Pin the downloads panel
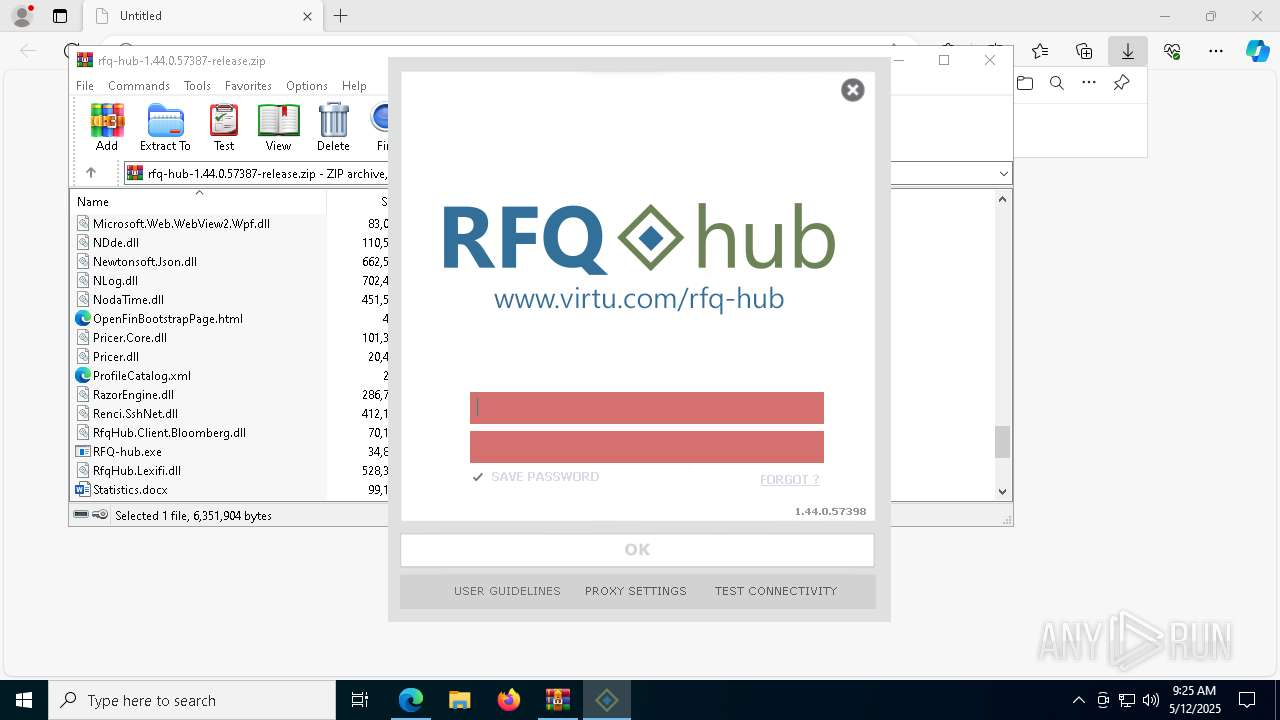Screen dimensions: 1280x720 (x=1121, y=83)
